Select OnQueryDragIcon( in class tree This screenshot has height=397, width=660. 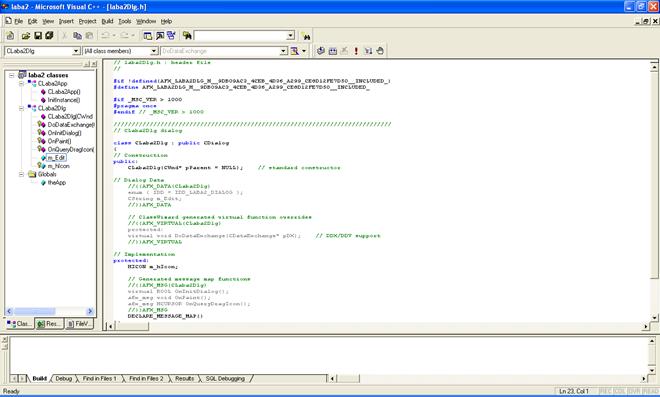(71, 149)
